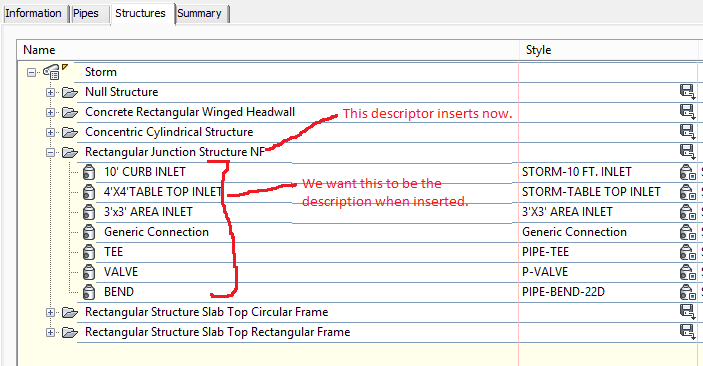Expand Concentric Cylindrical Structure family

pyautogui.click(x=50, y=132)
